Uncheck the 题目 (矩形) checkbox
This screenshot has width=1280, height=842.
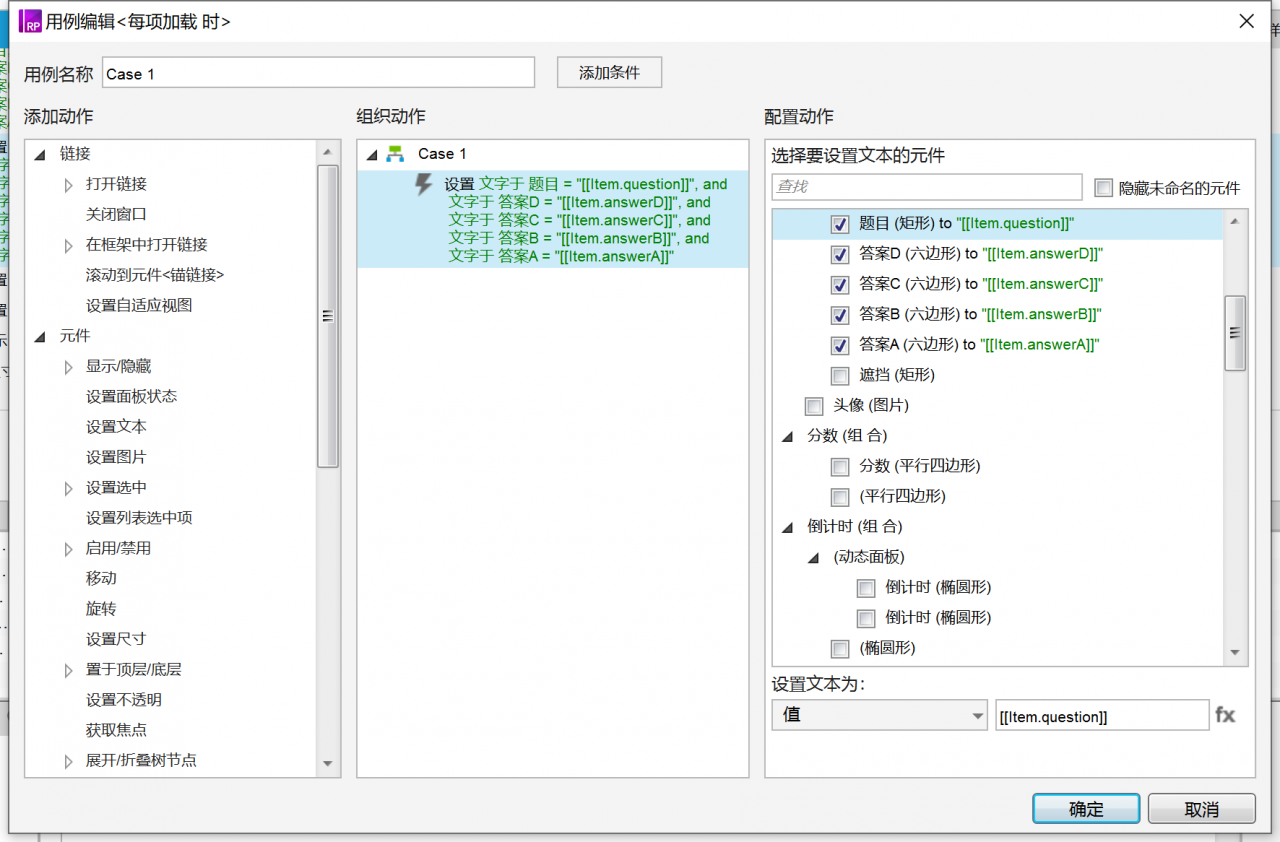click(x=840, y=225)
